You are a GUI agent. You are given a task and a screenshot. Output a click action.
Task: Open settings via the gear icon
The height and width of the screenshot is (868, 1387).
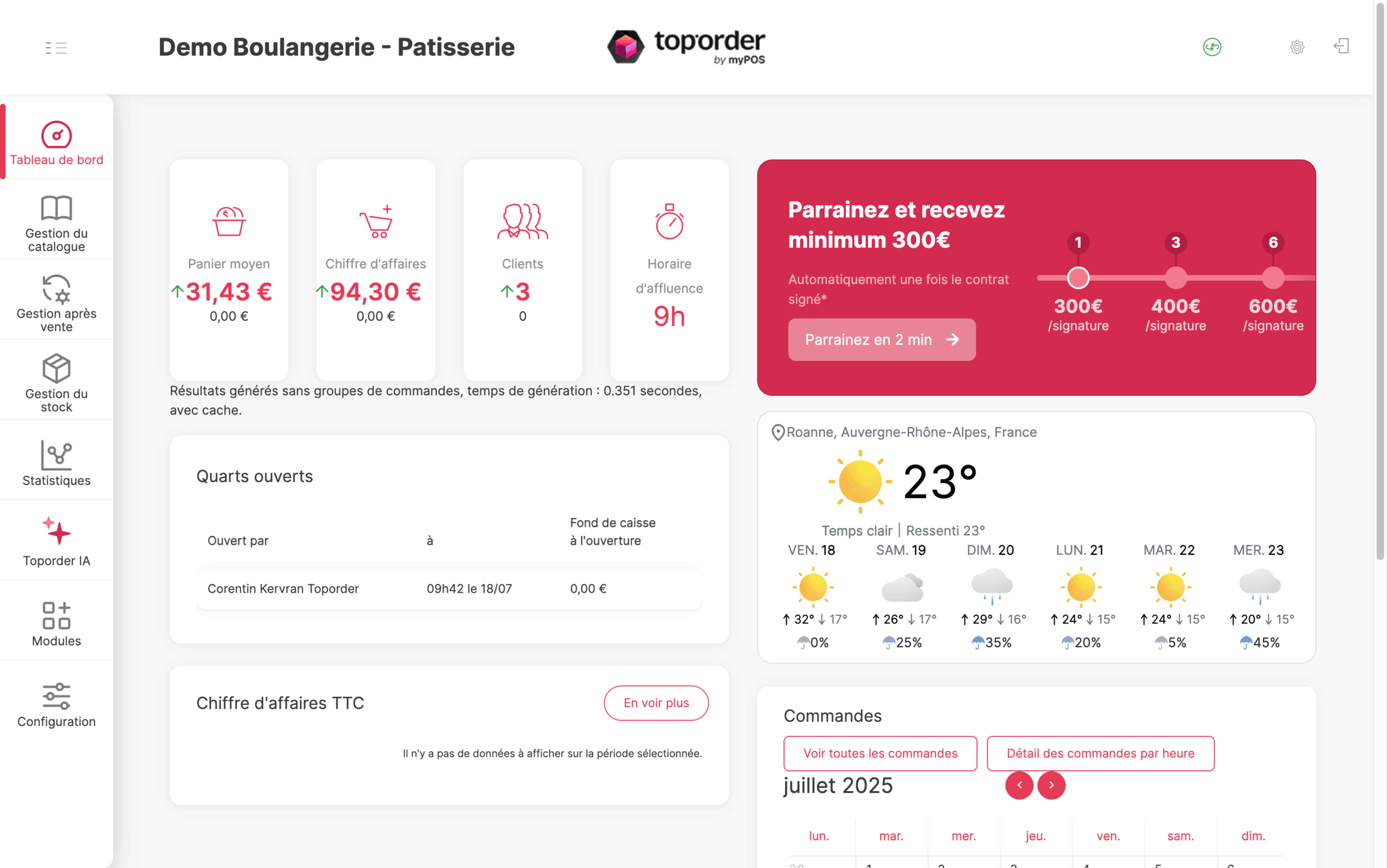point(1297,47)
